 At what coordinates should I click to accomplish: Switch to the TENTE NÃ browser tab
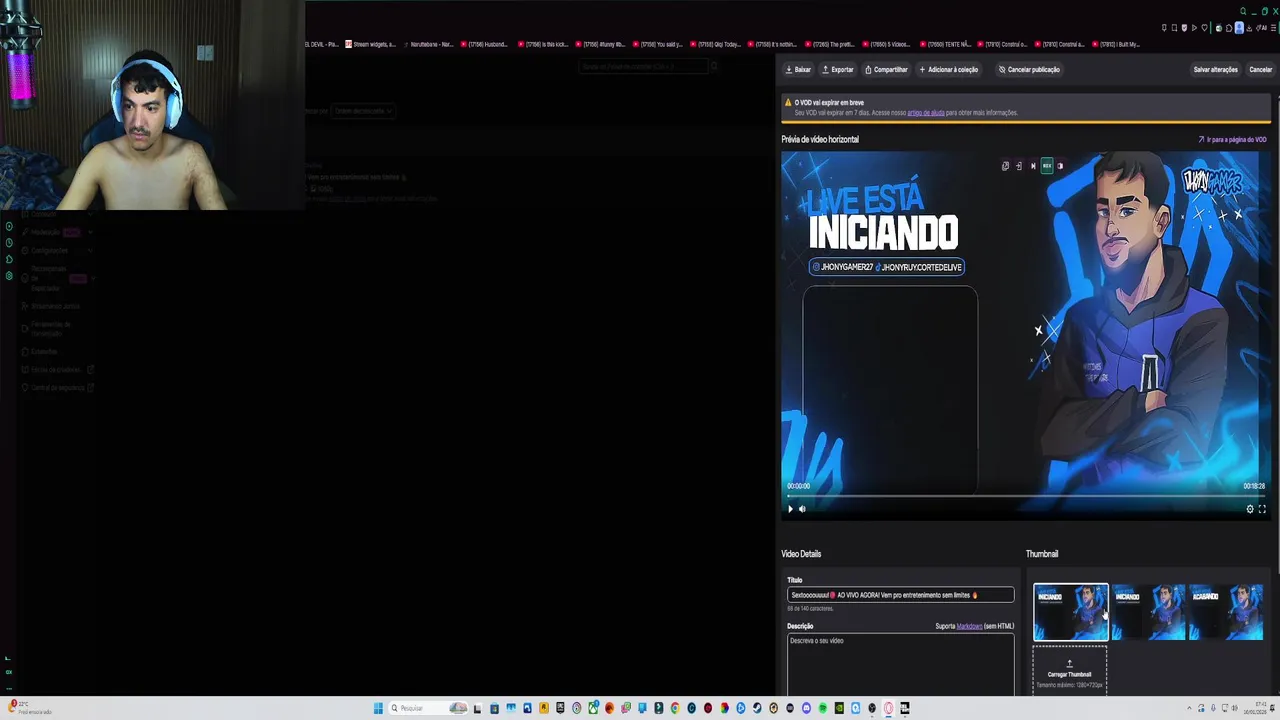946,44
